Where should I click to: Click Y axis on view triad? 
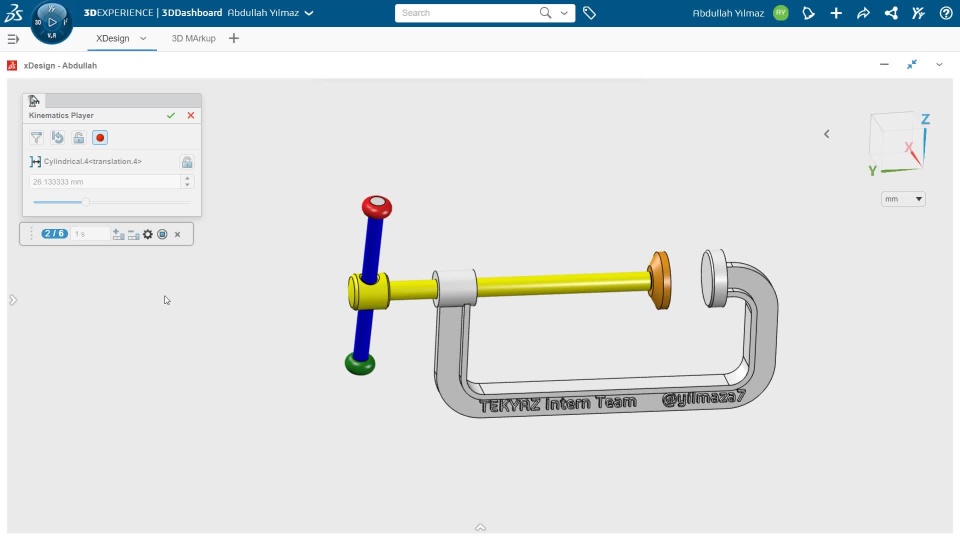(872, 171)
